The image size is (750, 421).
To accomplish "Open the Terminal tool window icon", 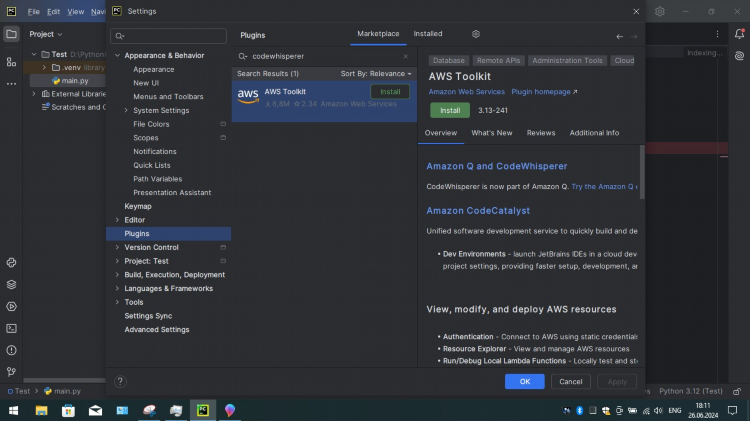I will [11, 329].
